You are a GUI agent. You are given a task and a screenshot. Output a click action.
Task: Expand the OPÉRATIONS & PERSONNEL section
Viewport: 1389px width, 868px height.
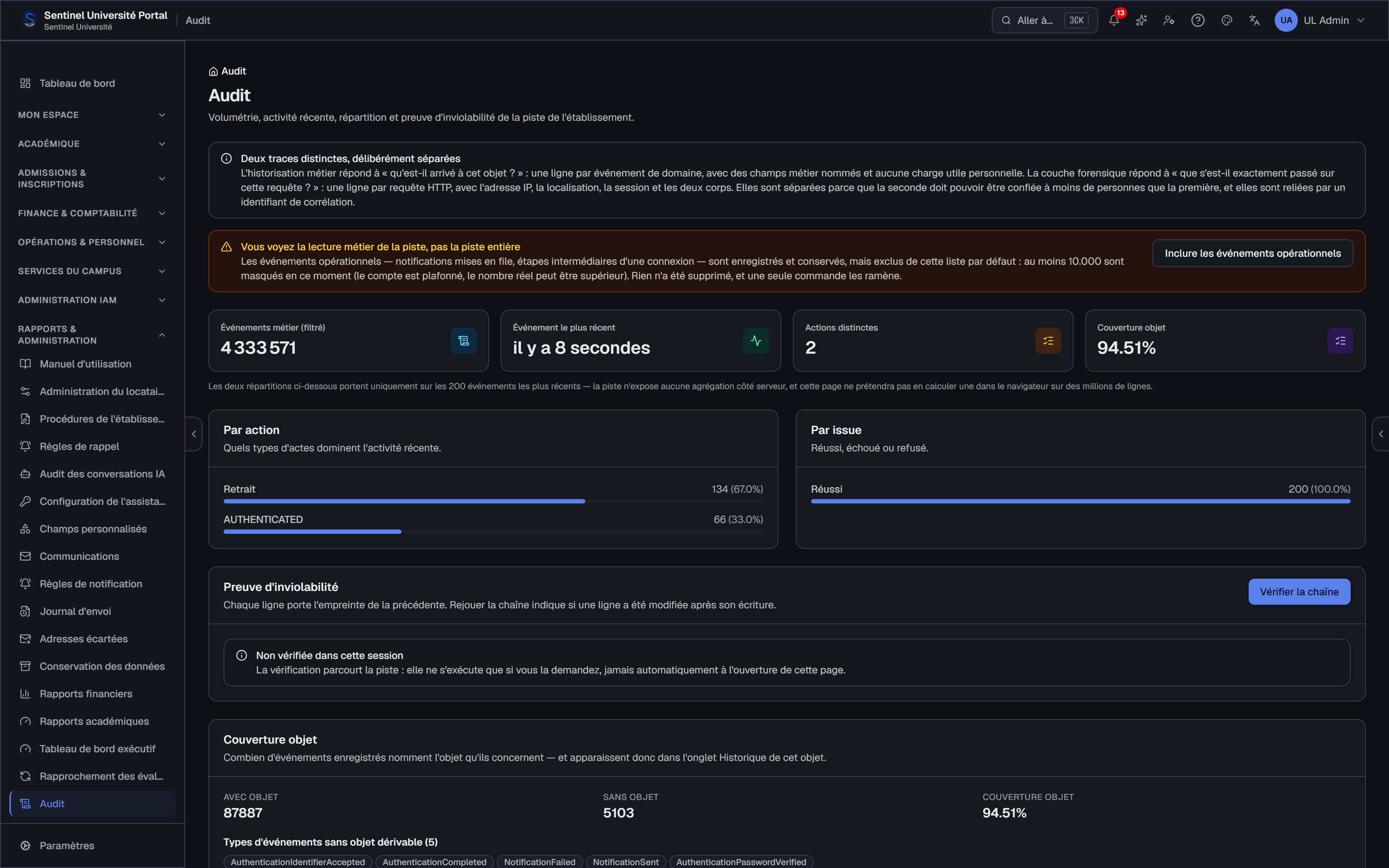(92, 242)
